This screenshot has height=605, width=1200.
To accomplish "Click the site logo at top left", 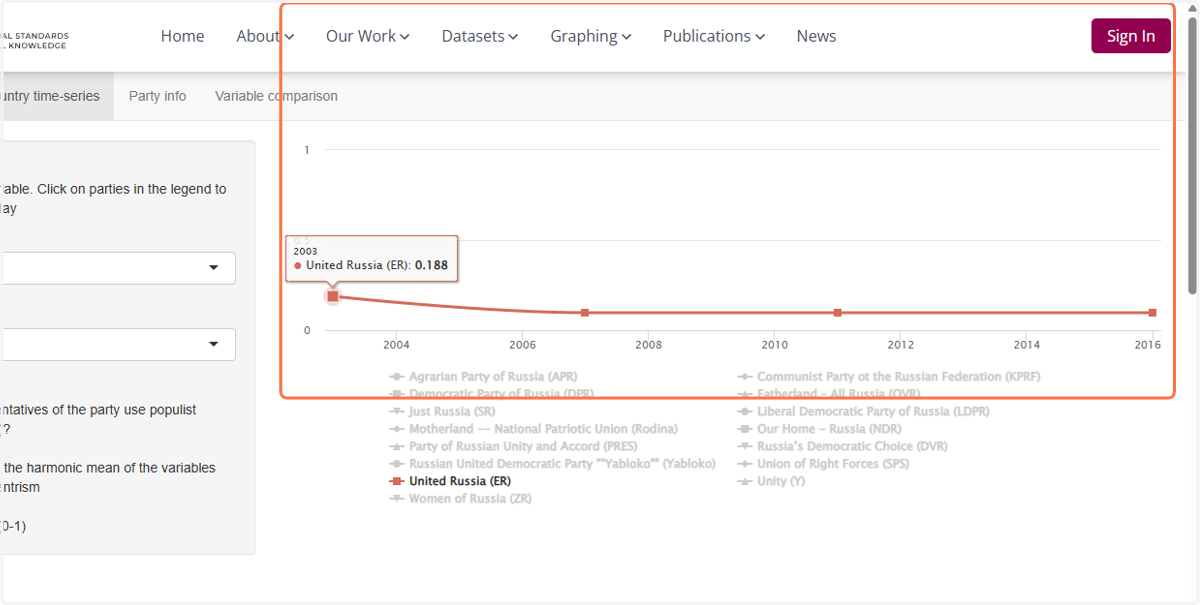I will [x=34, y=40].
